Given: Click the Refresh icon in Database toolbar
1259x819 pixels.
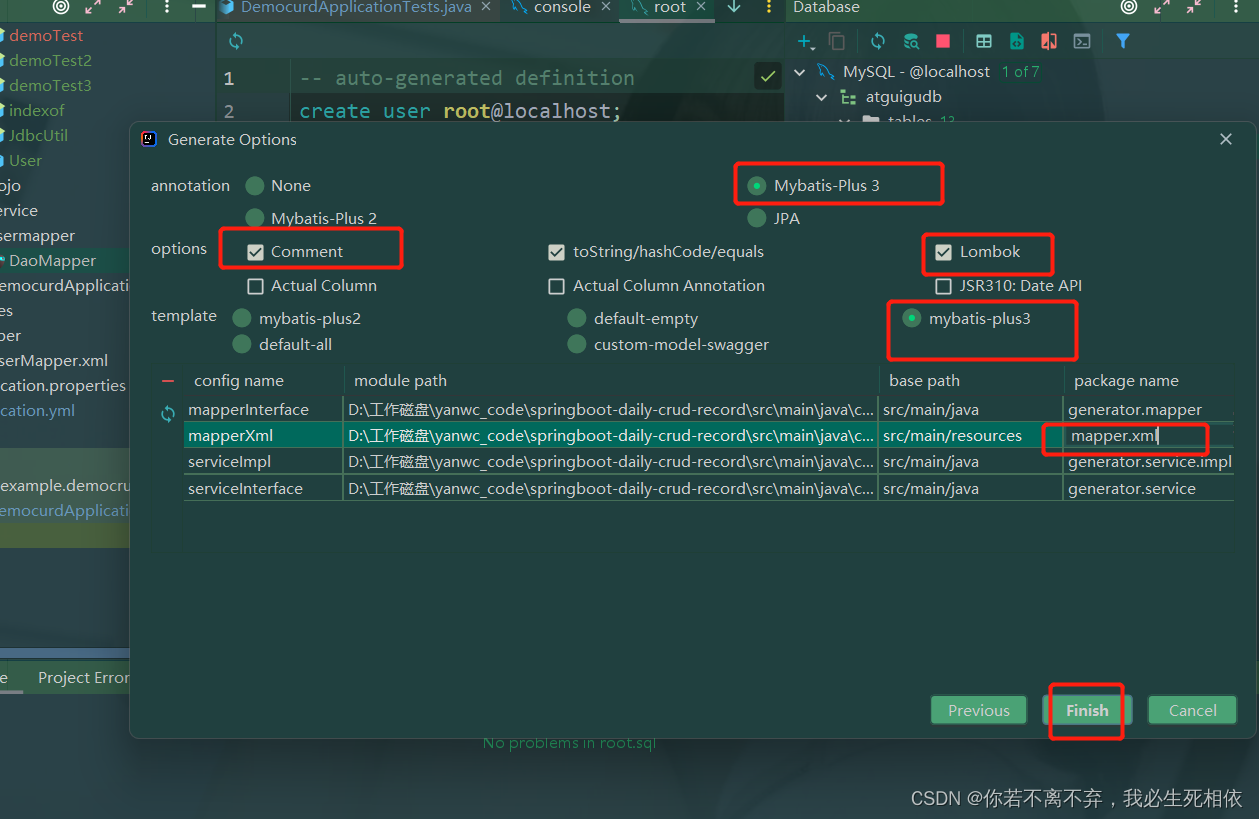Looking at the screenshot, I should [877, 41].
